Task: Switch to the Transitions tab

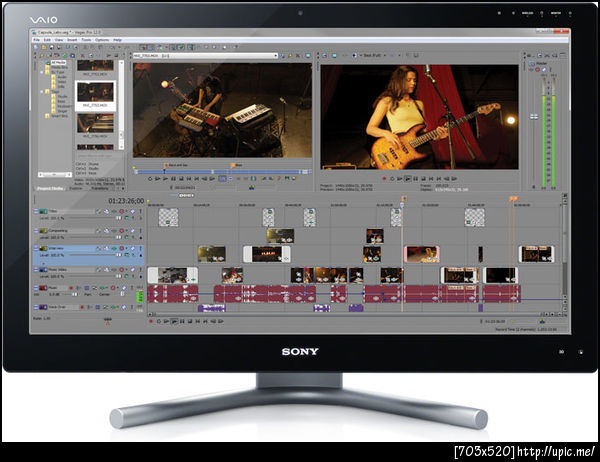Action: 100,188
